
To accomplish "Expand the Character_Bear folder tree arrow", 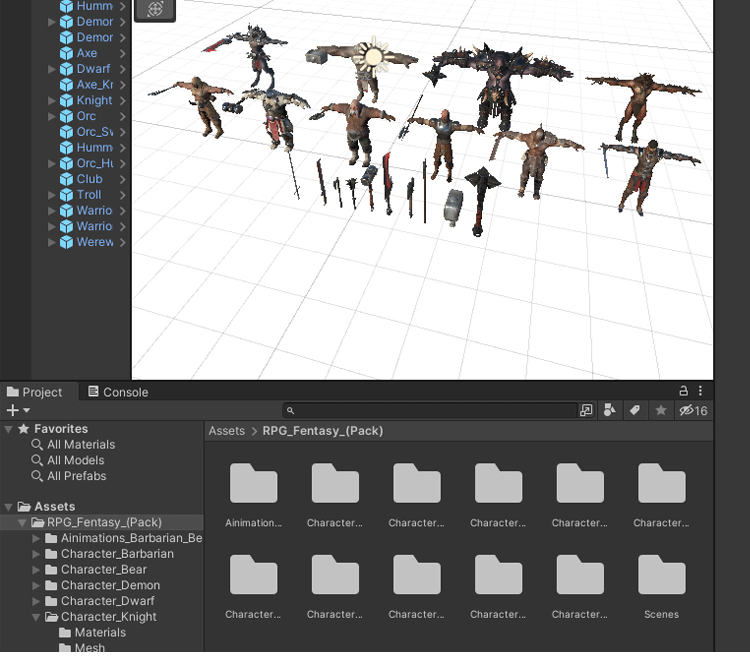I will coord(37,570).
